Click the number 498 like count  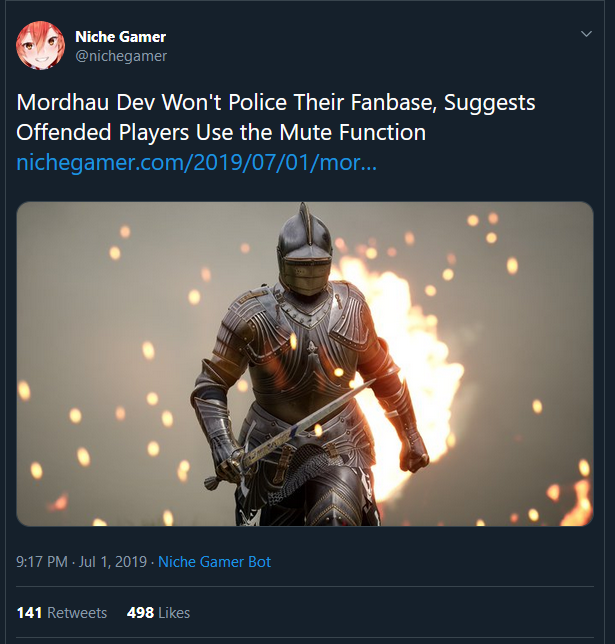pyautogui.click(x=140, y=612)
